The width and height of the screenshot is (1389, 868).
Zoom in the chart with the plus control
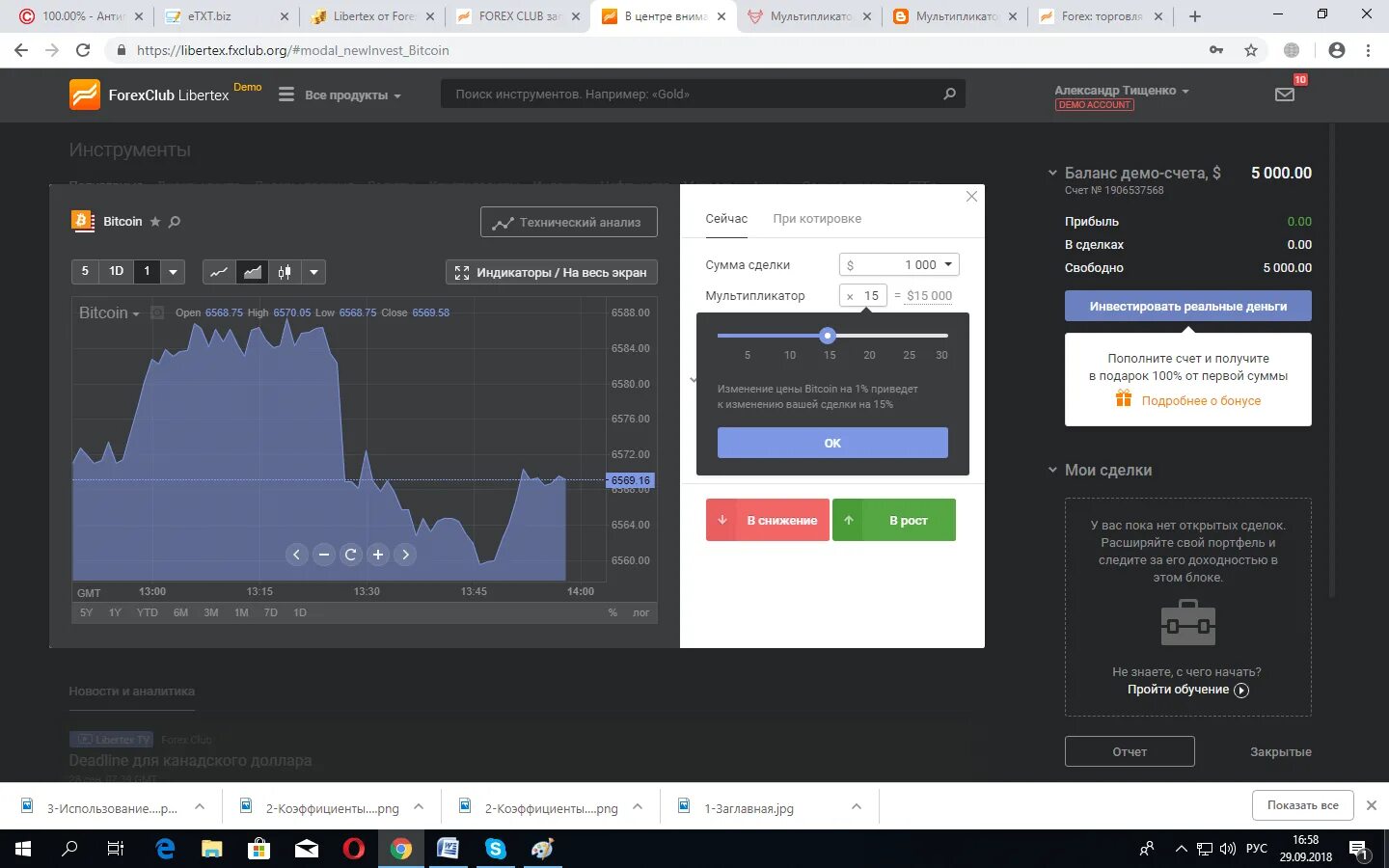pos(378,555)
